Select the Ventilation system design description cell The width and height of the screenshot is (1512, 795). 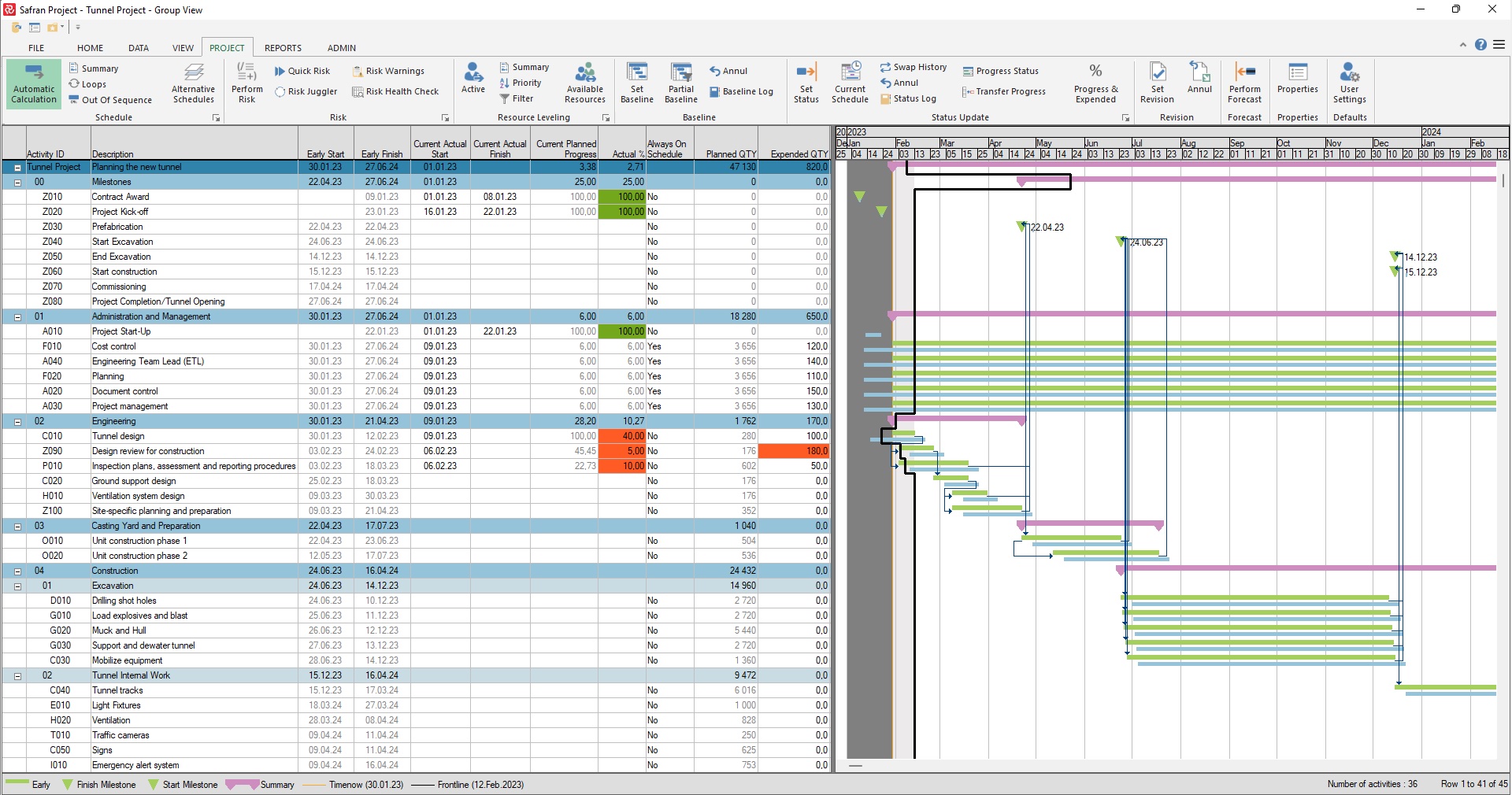[x=195, y=496]
